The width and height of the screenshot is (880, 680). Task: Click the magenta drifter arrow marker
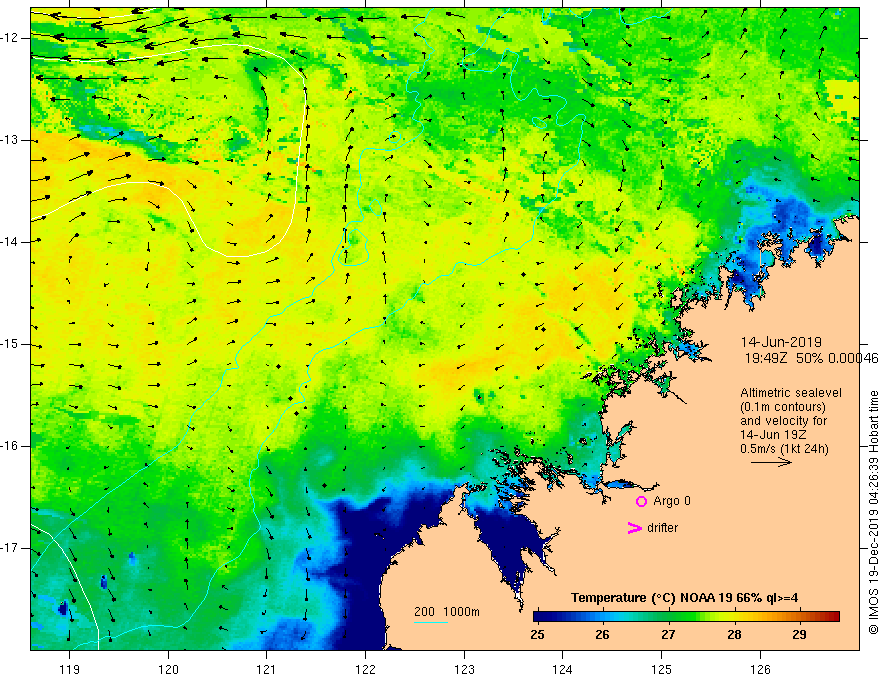point(634,528)
